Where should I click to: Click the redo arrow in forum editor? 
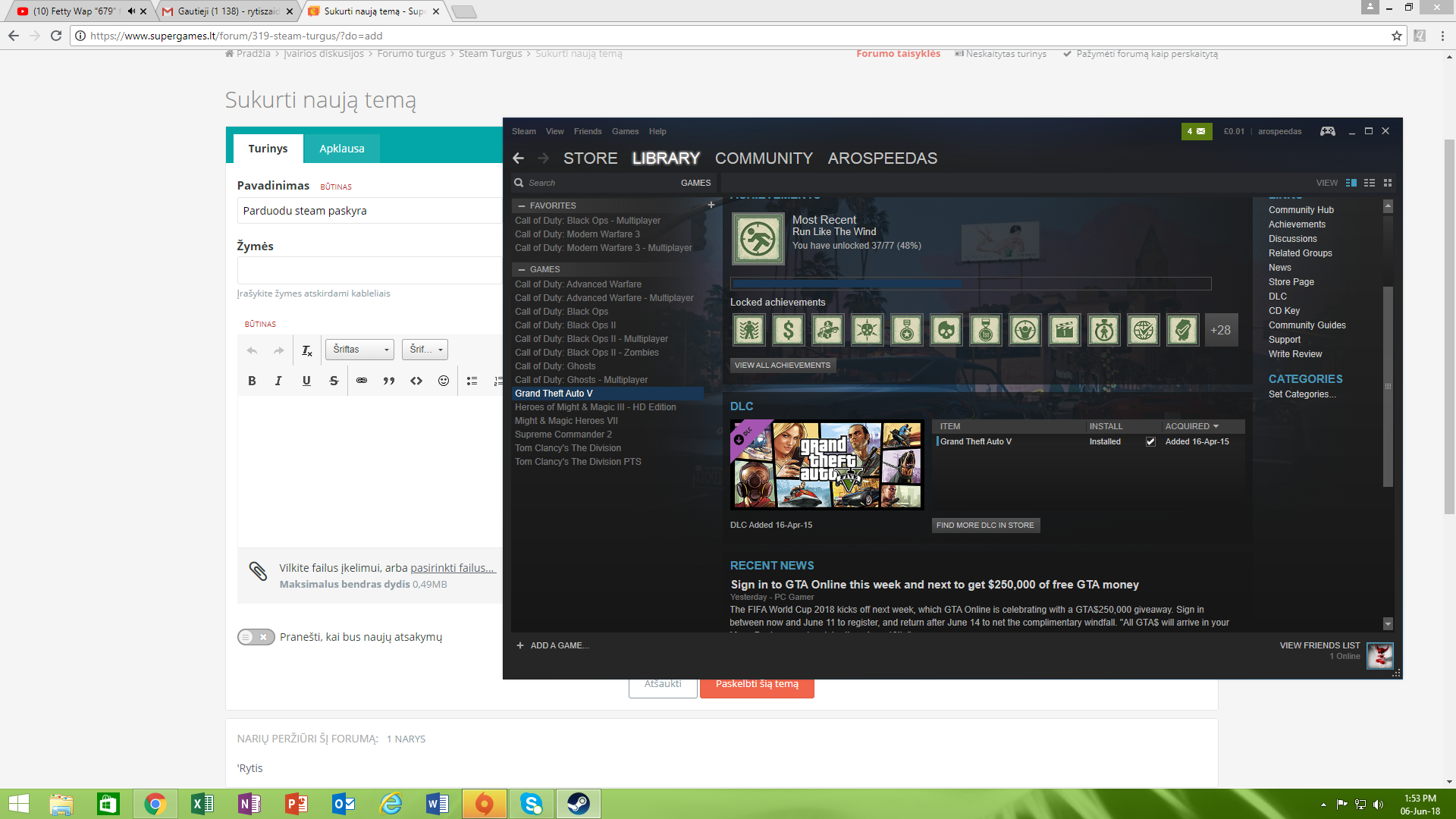(x=278, y=350)
